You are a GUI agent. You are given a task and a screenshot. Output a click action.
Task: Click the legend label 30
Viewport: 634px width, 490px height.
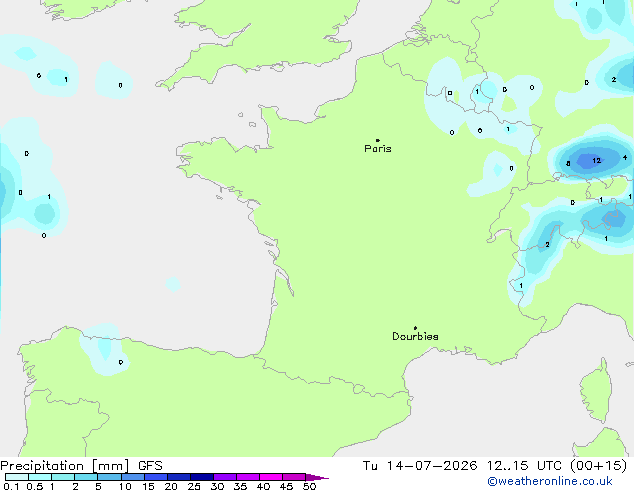coord(217,486)
